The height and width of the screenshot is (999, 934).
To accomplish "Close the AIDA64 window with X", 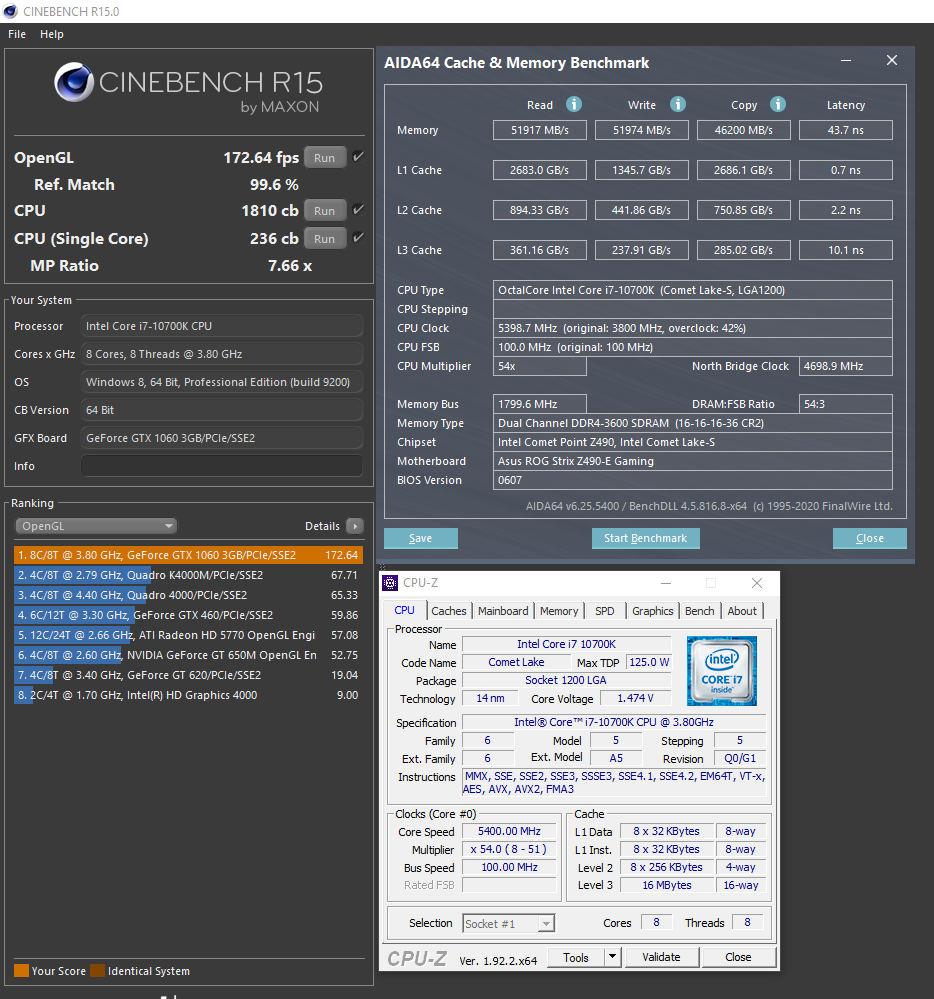I will pos(892,60).
